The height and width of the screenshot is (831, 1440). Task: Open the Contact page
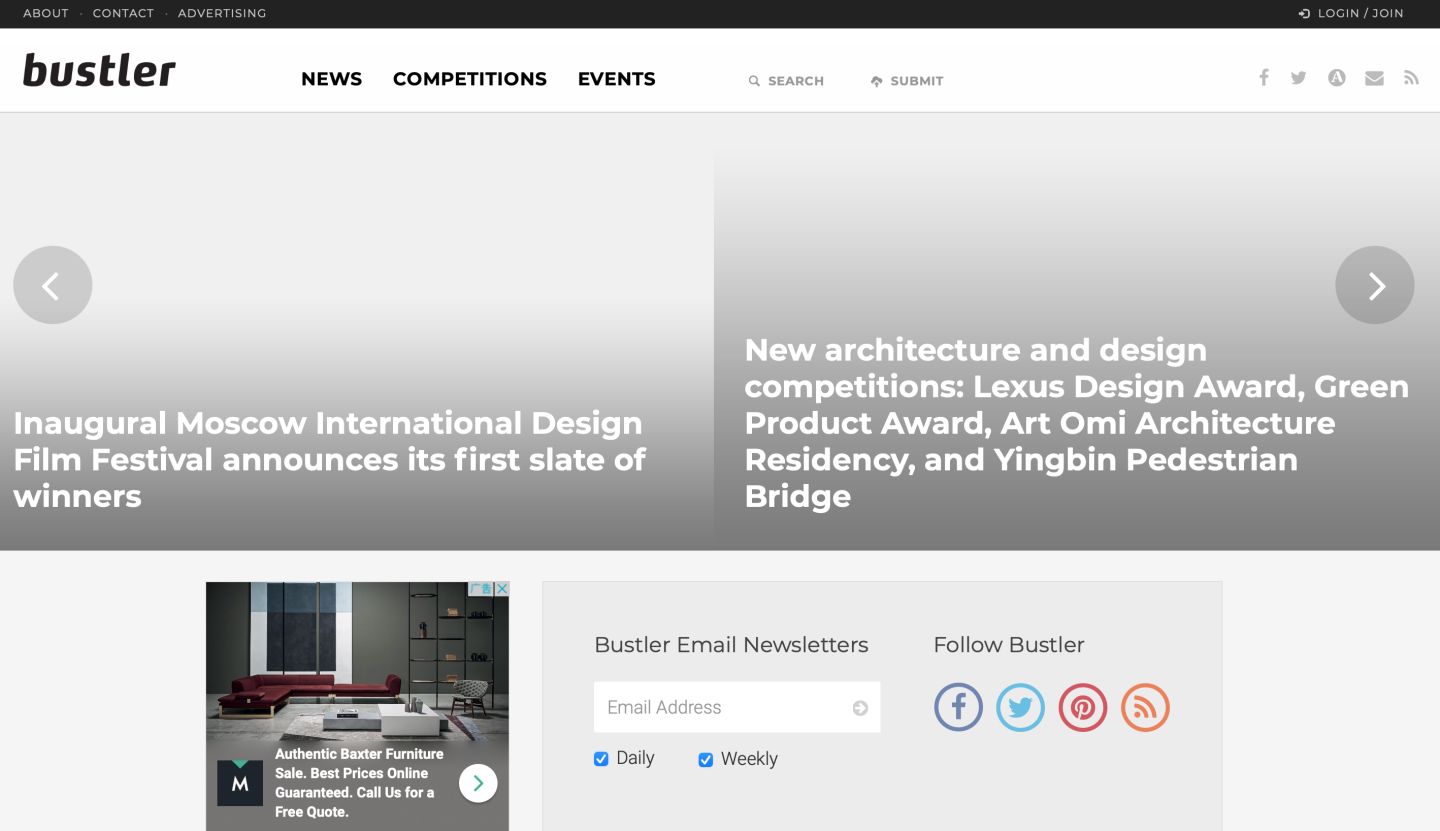(123, 14)
